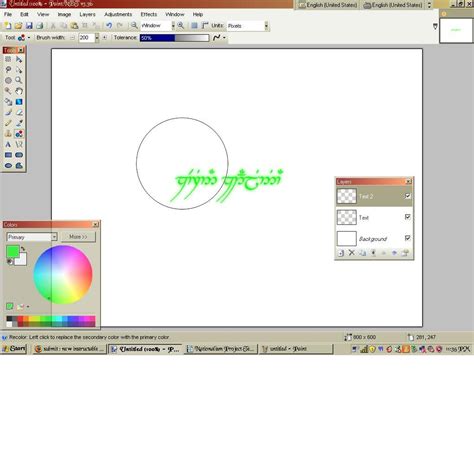The image size is (474, 474).
Task: Toggle visibility checkbox of Background layer
Action: [408, 238]
